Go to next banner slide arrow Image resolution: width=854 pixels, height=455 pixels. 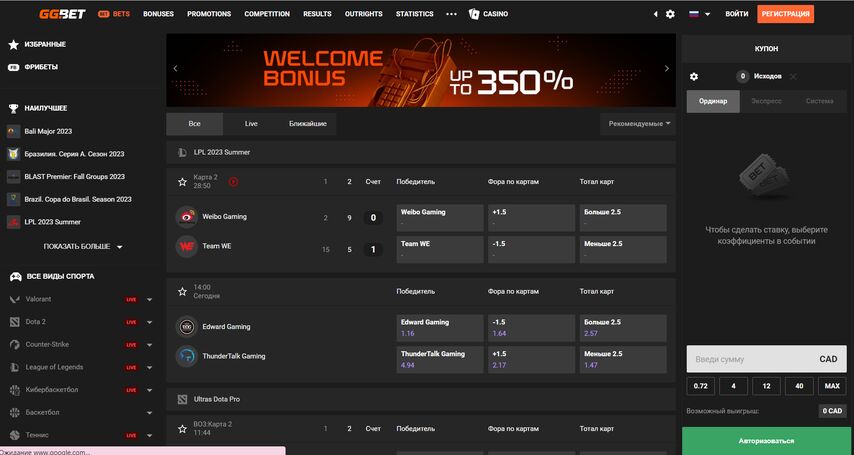tap(667, 69)
